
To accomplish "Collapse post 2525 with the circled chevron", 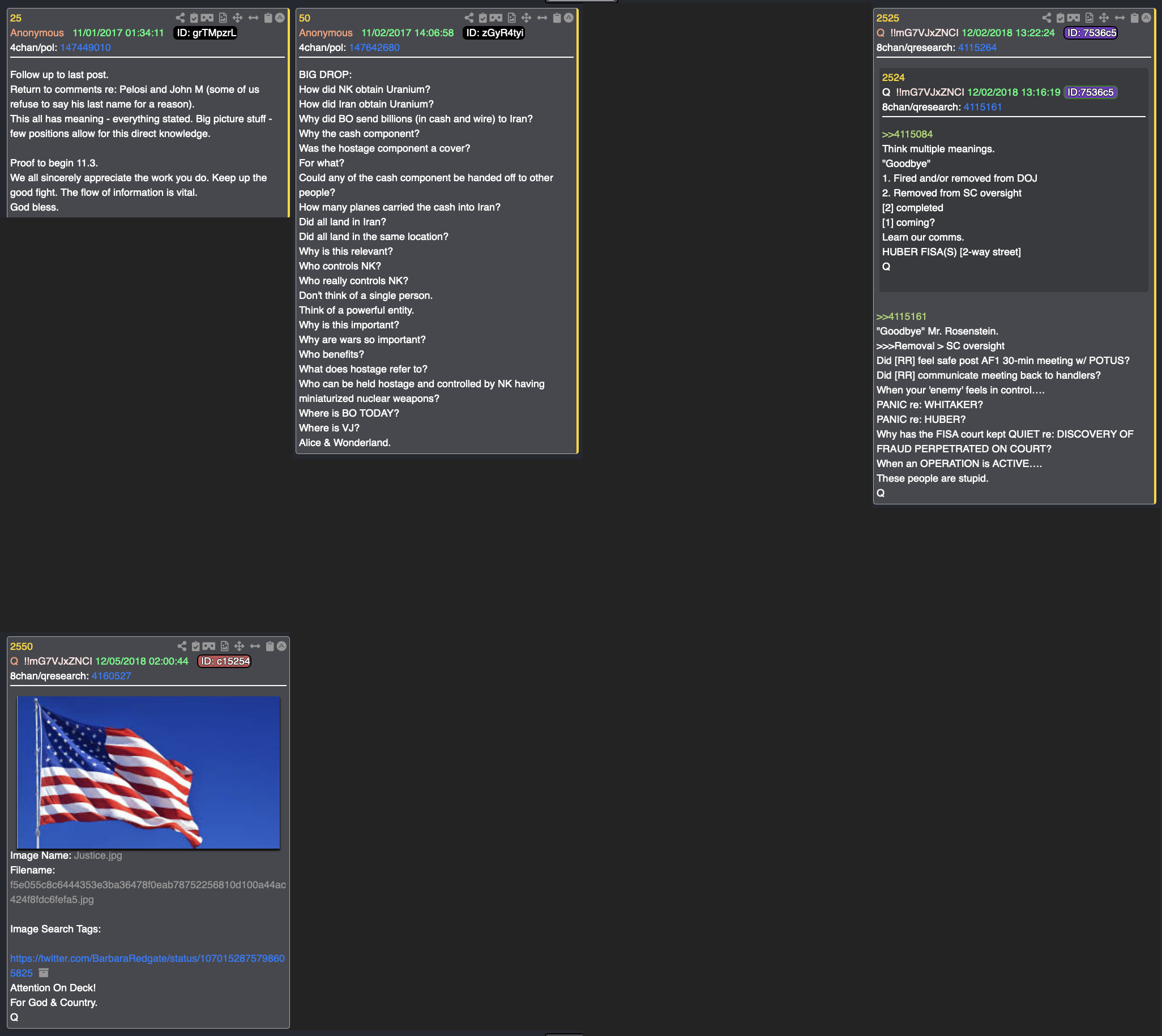I will (x=1146, y=18).
